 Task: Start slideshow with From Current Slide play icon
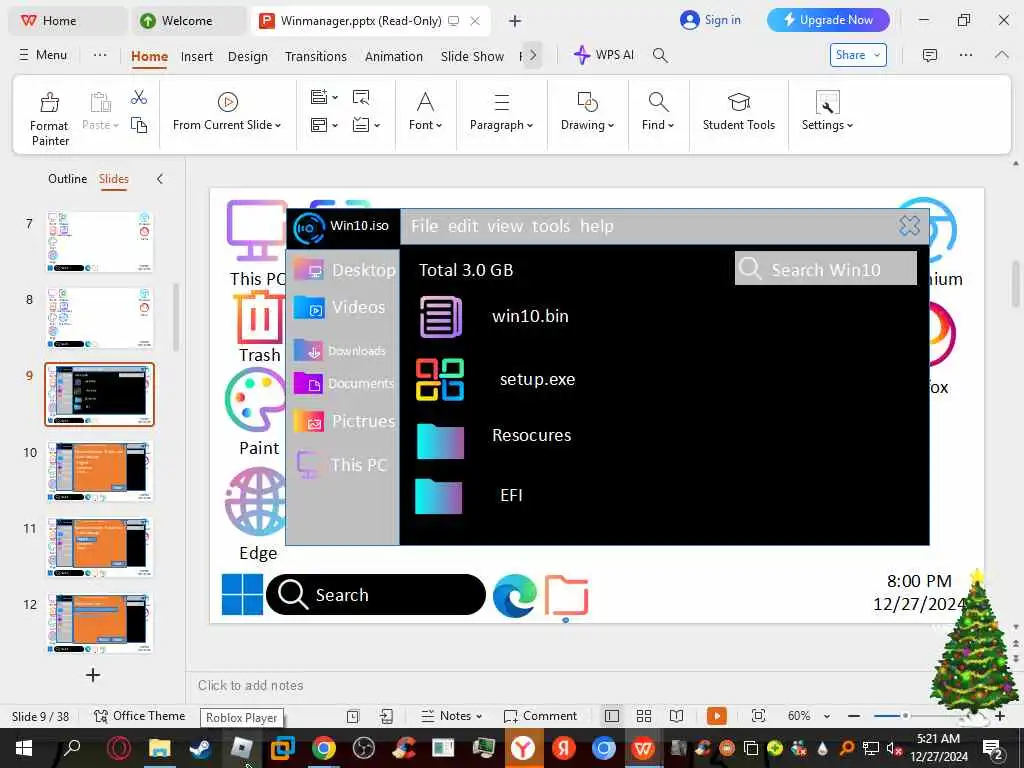pyautogui.click(x=227, y=102)
